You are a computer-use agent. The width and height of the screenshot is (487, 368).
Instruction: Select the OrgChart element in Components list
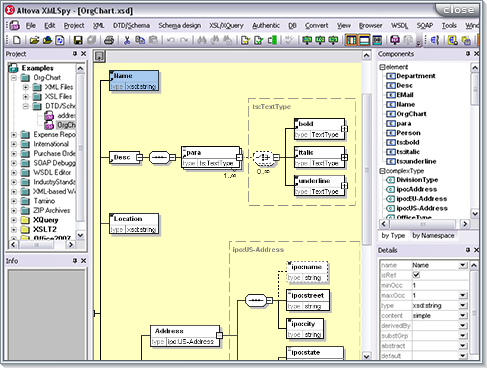click(411, 114)
